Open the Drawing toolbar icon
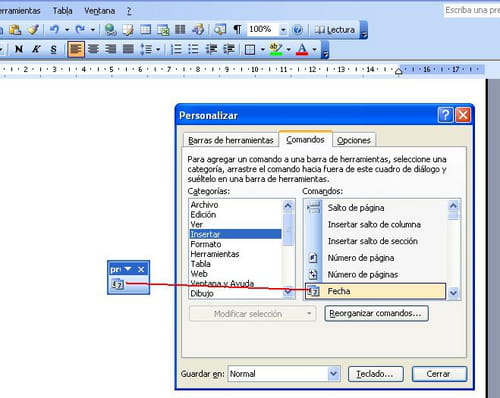Screen dimensions: 500x398 click(x=198, y=30)
